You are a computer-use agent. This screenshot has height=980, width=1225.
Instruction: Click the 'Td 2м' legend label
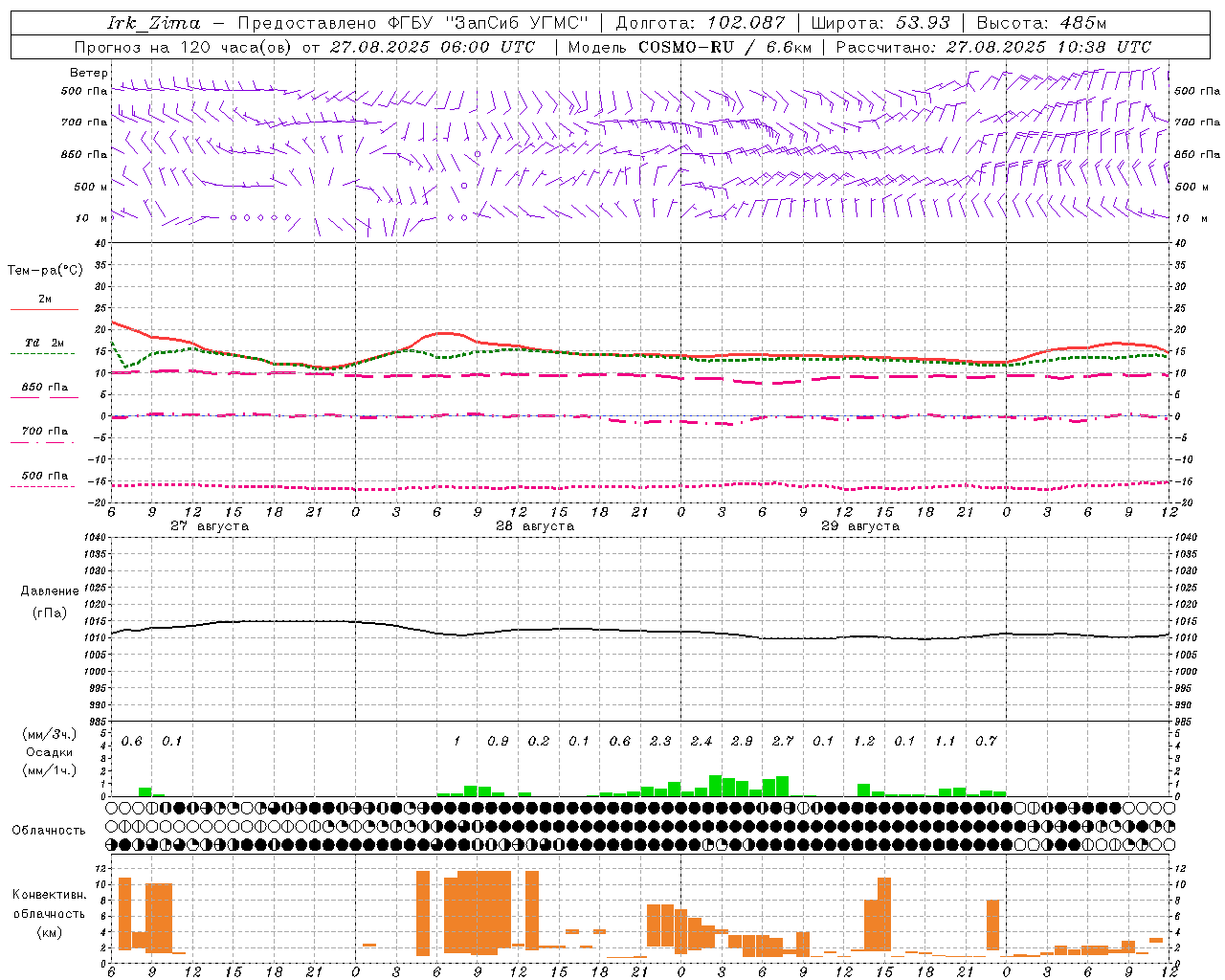click(x=45, y=343)
